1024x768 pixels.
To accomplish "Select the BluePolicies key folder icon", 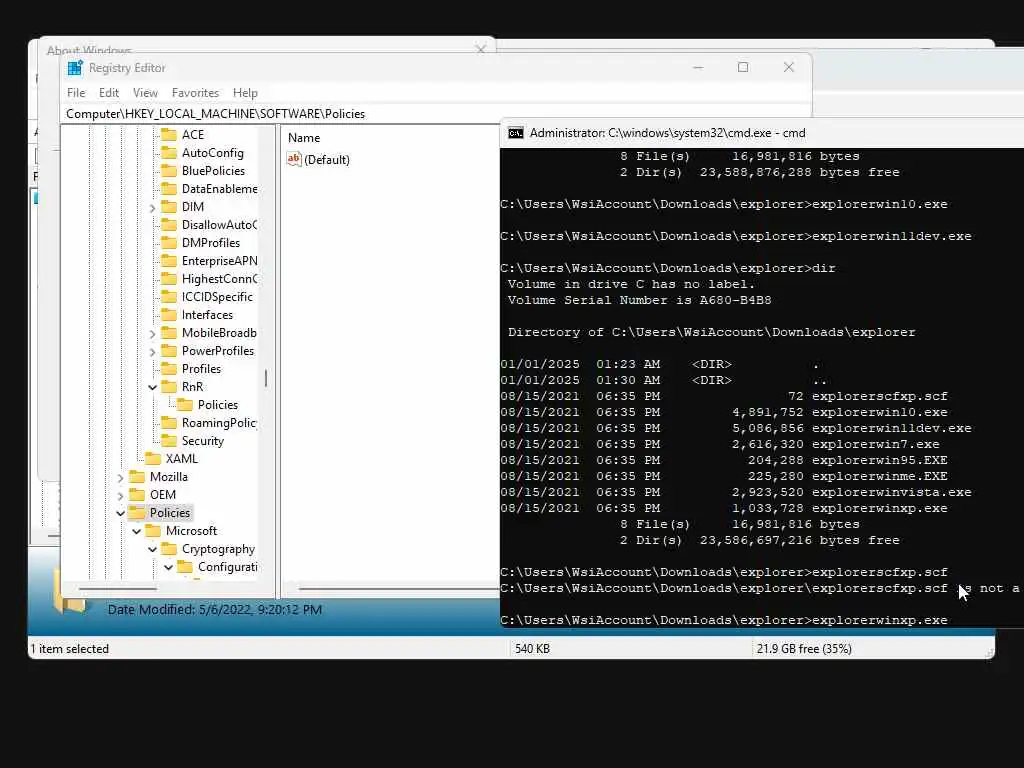I will point(169,170).
